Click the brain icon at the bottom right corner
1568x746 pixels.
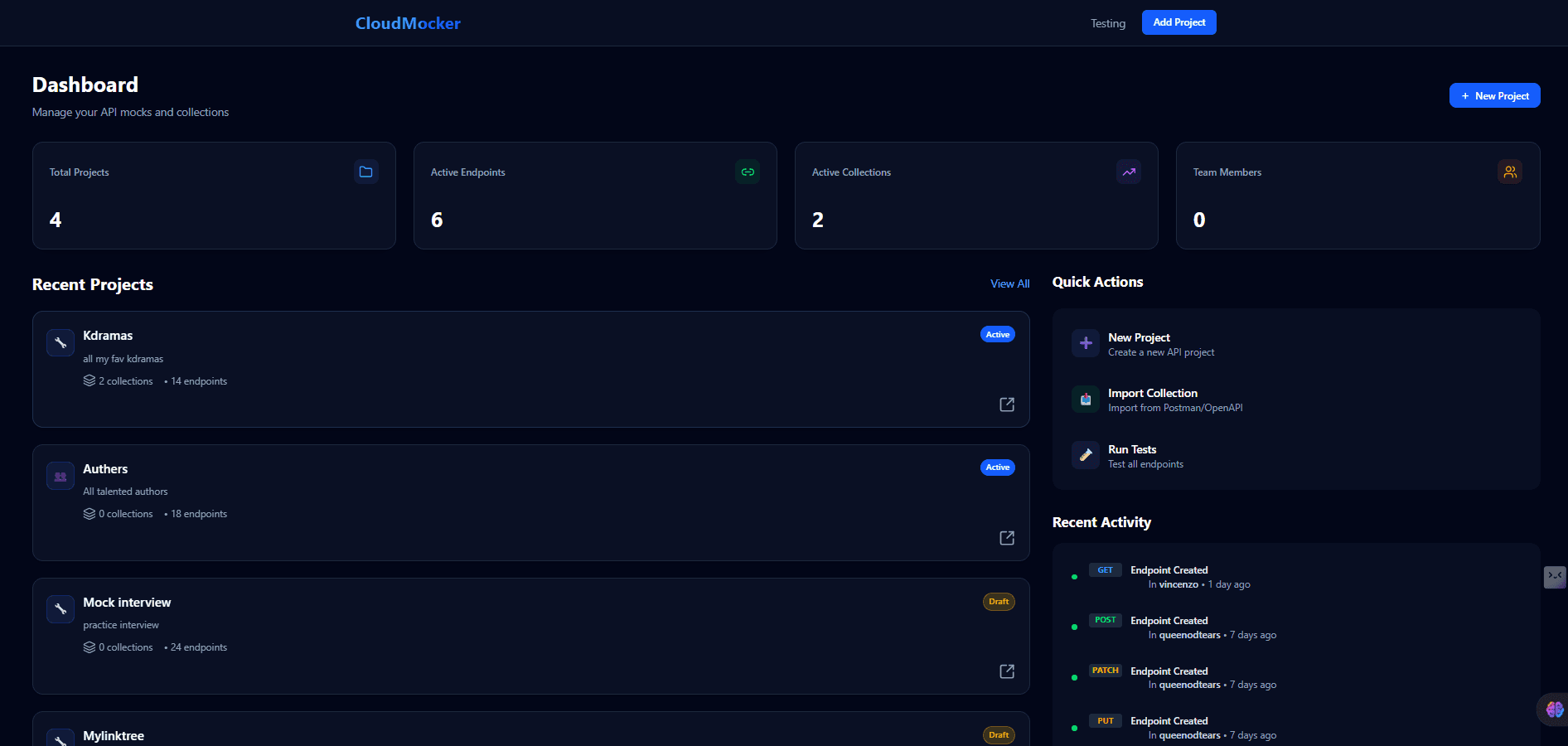pos(1551,710)
